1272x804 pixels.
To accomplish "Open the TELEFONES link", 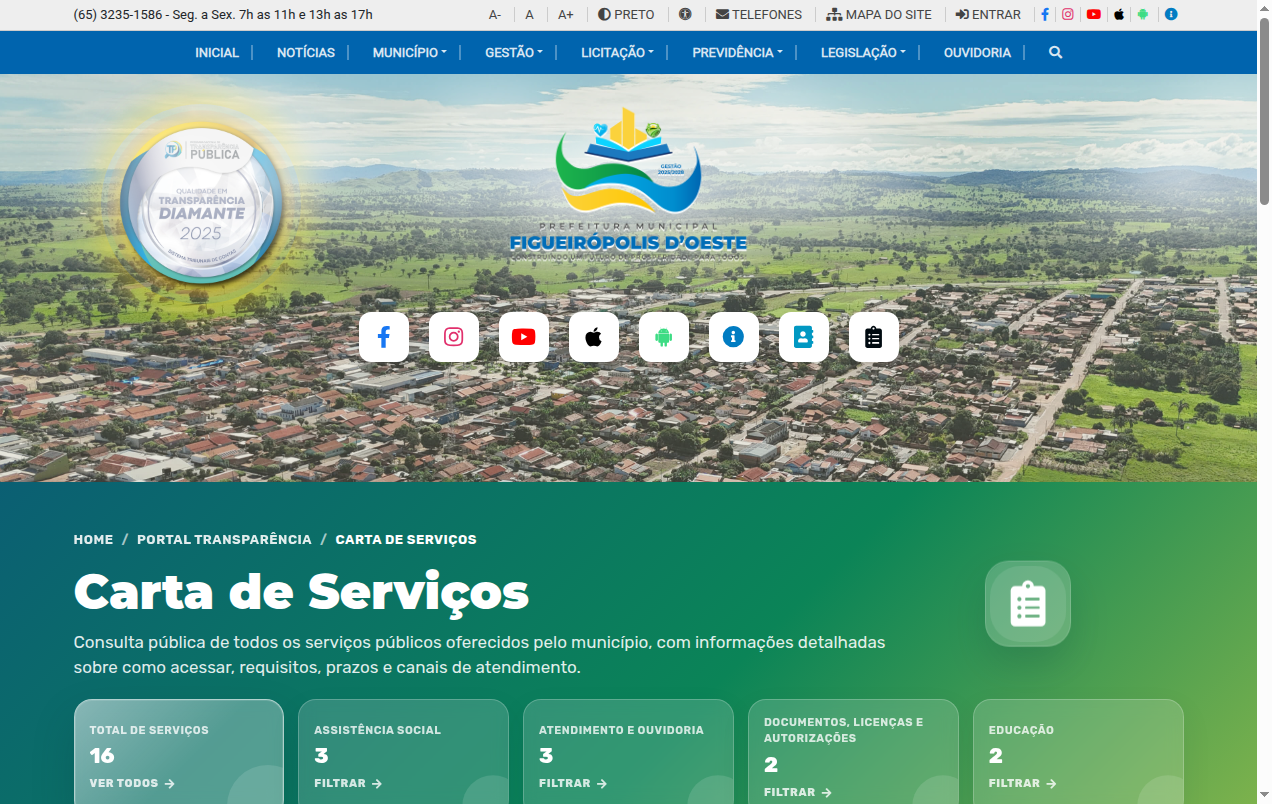I will pyautogui.click(x=759, y=15).
